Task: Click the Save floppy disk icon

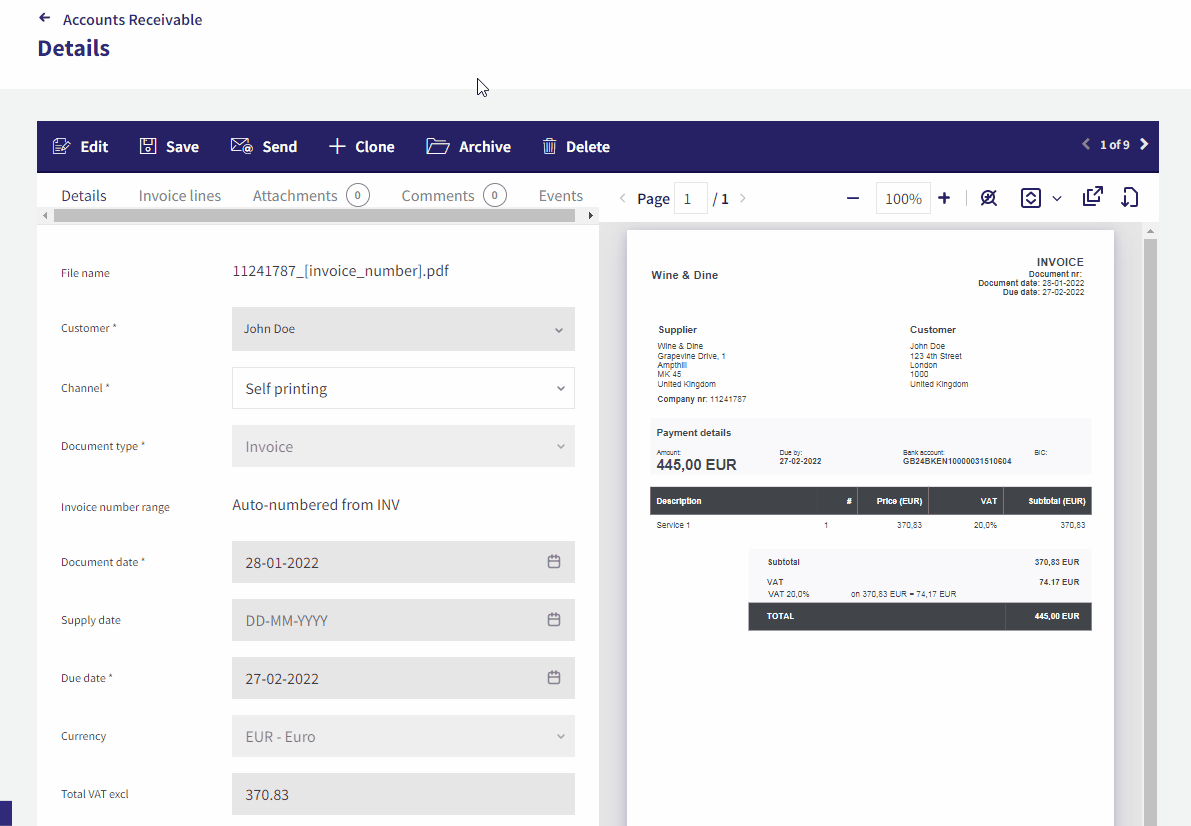Action: (x=148, y=146)
